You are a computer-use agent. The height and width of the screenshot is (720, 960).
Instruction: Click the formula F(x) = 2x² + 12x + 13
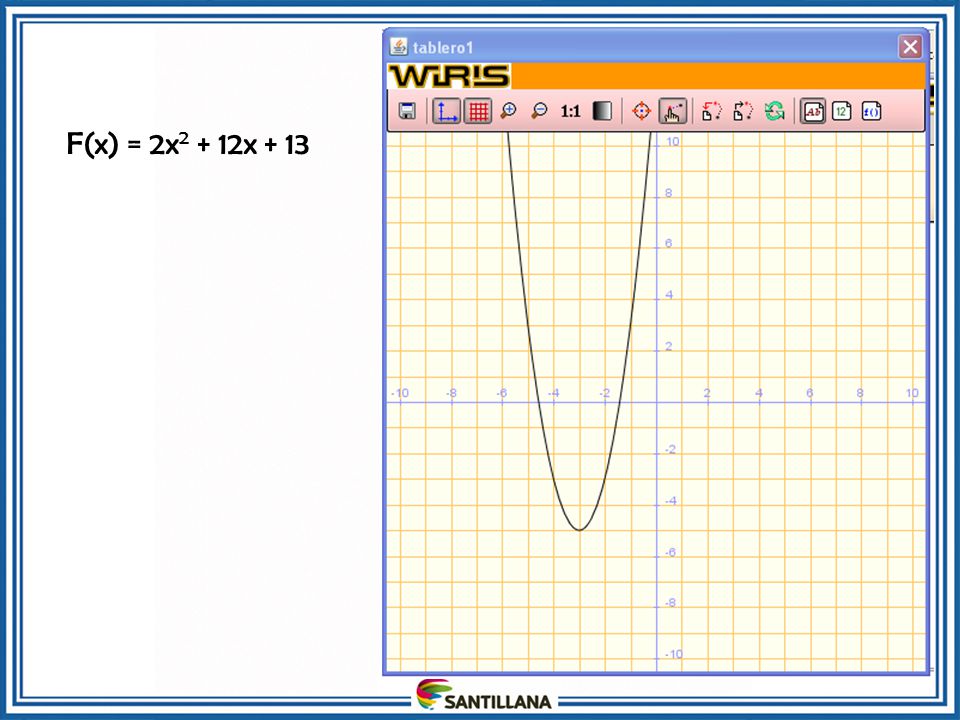[187, 144]
